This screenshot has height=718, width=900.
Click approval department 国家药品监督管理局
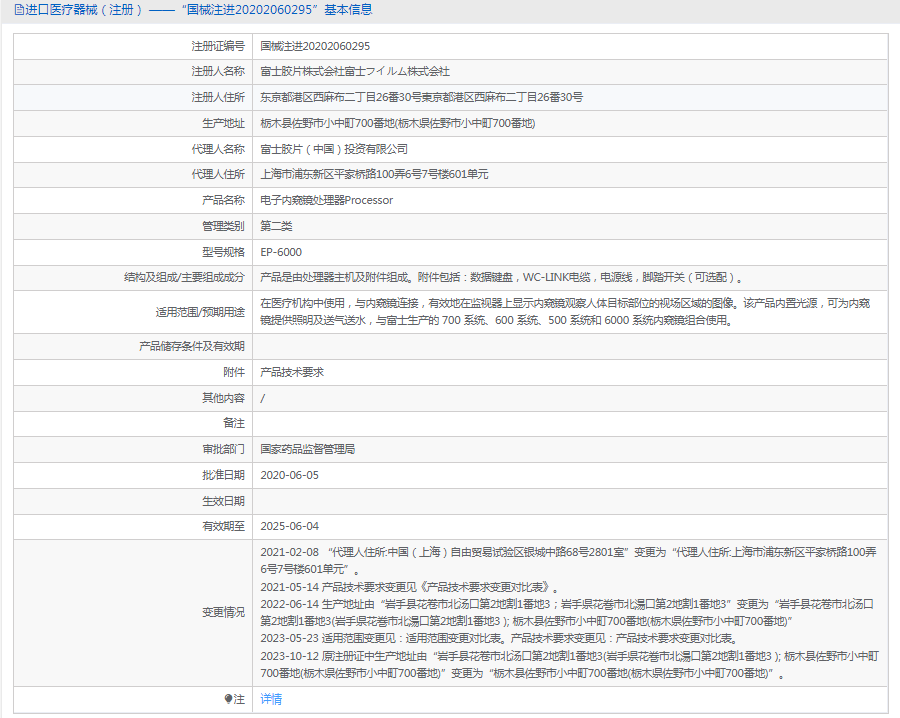click(x=308, y=449)
